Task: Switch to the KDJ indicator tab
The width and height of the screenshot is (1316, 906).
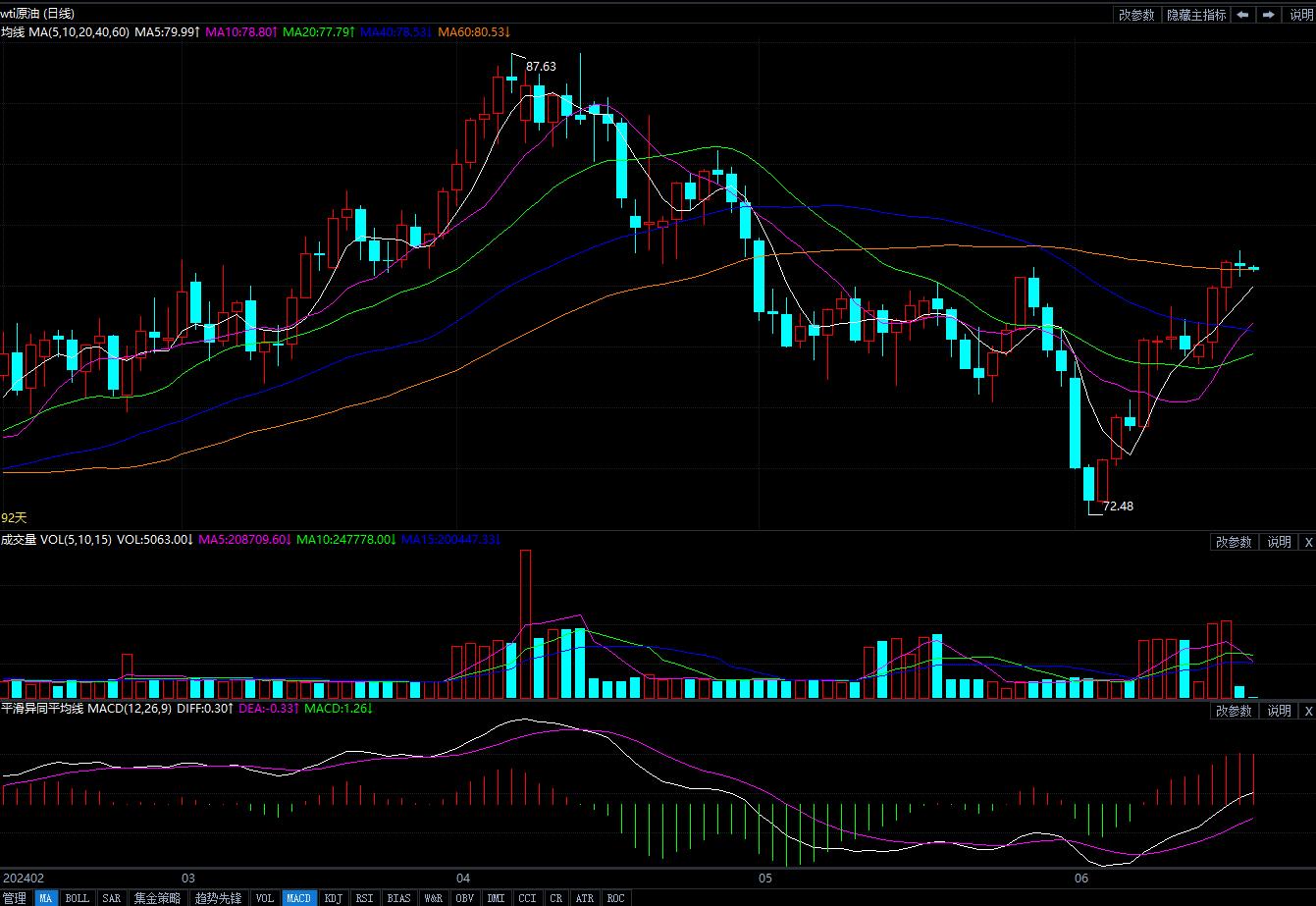Action: pyautogui.click(x=334, y=898)
